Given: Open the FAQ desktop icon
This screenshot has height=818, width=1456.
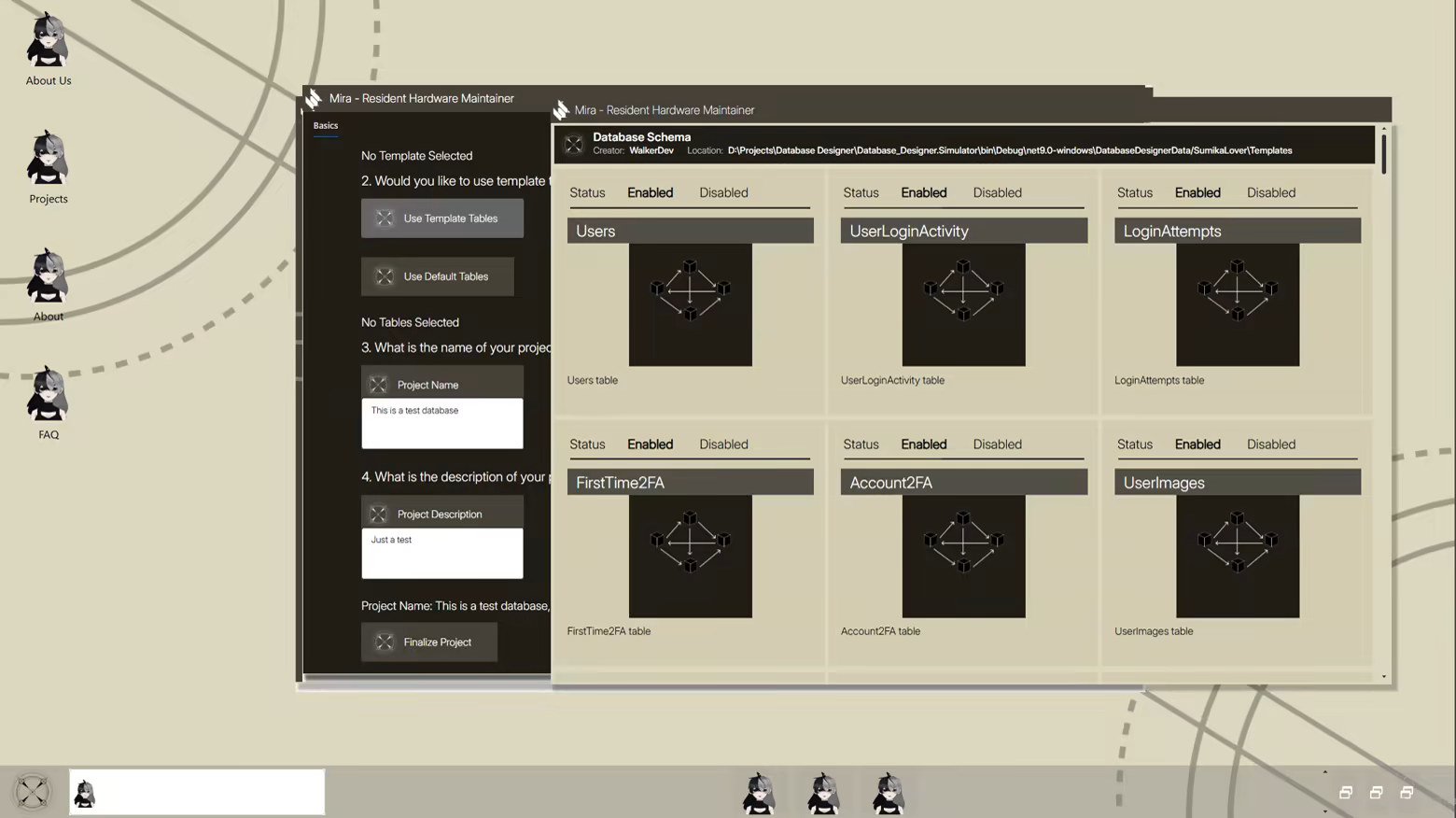Looking at the screenshot, I should (x=48, y=402).
